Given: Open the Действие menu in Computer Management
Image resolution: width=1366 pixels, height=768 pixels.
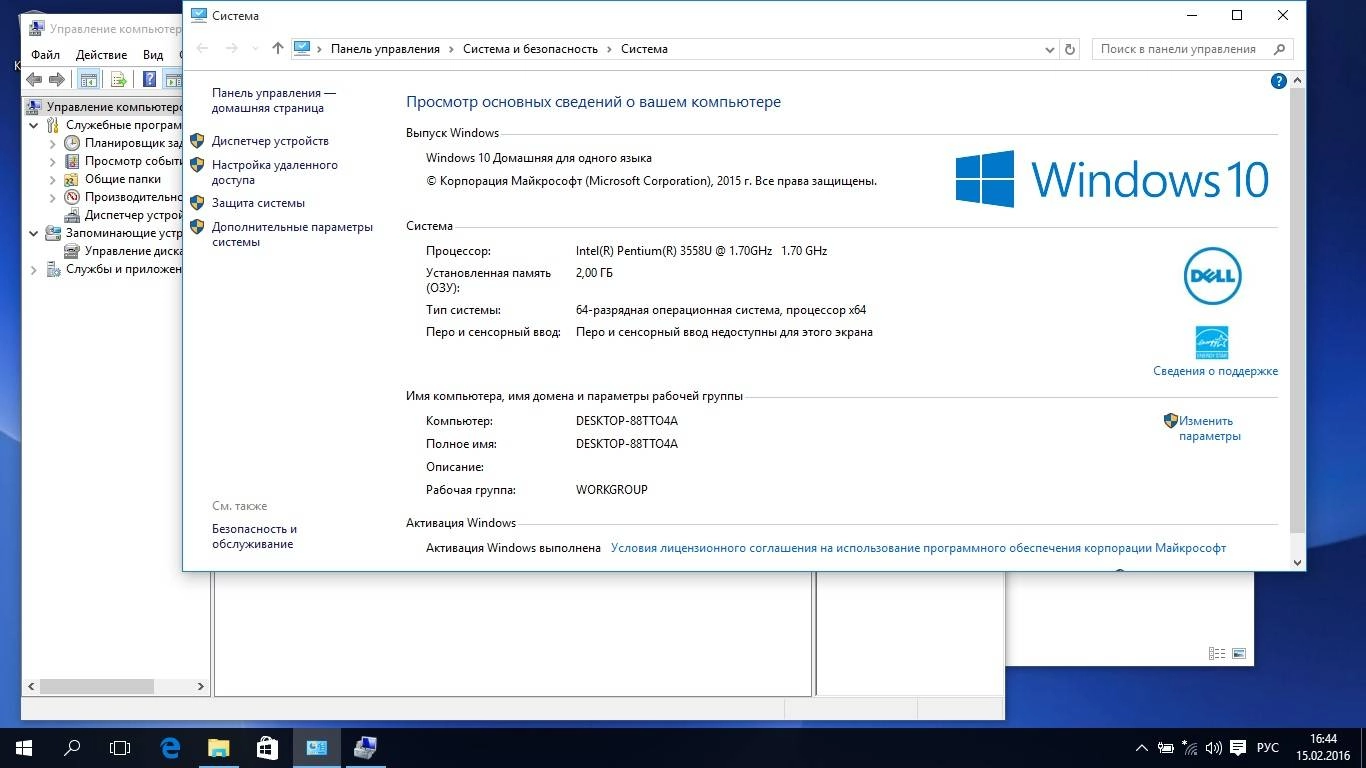Looking at the screenshot, I should click(101, 55).
